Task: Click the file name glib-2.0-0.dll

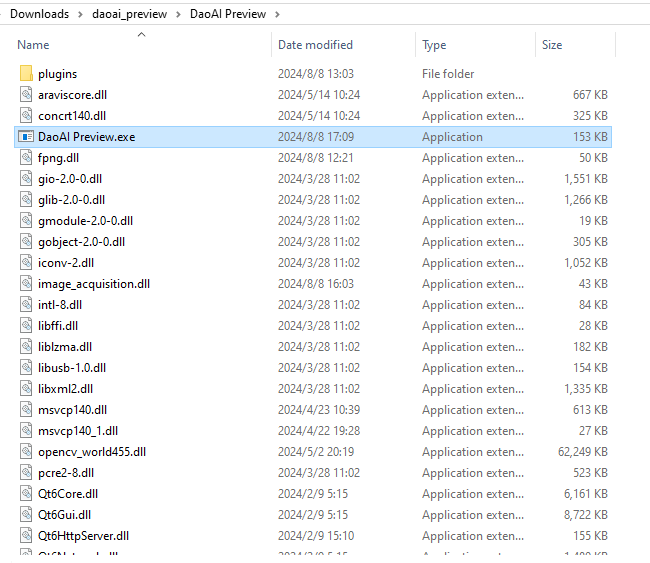Action: (x=71, y=200)
